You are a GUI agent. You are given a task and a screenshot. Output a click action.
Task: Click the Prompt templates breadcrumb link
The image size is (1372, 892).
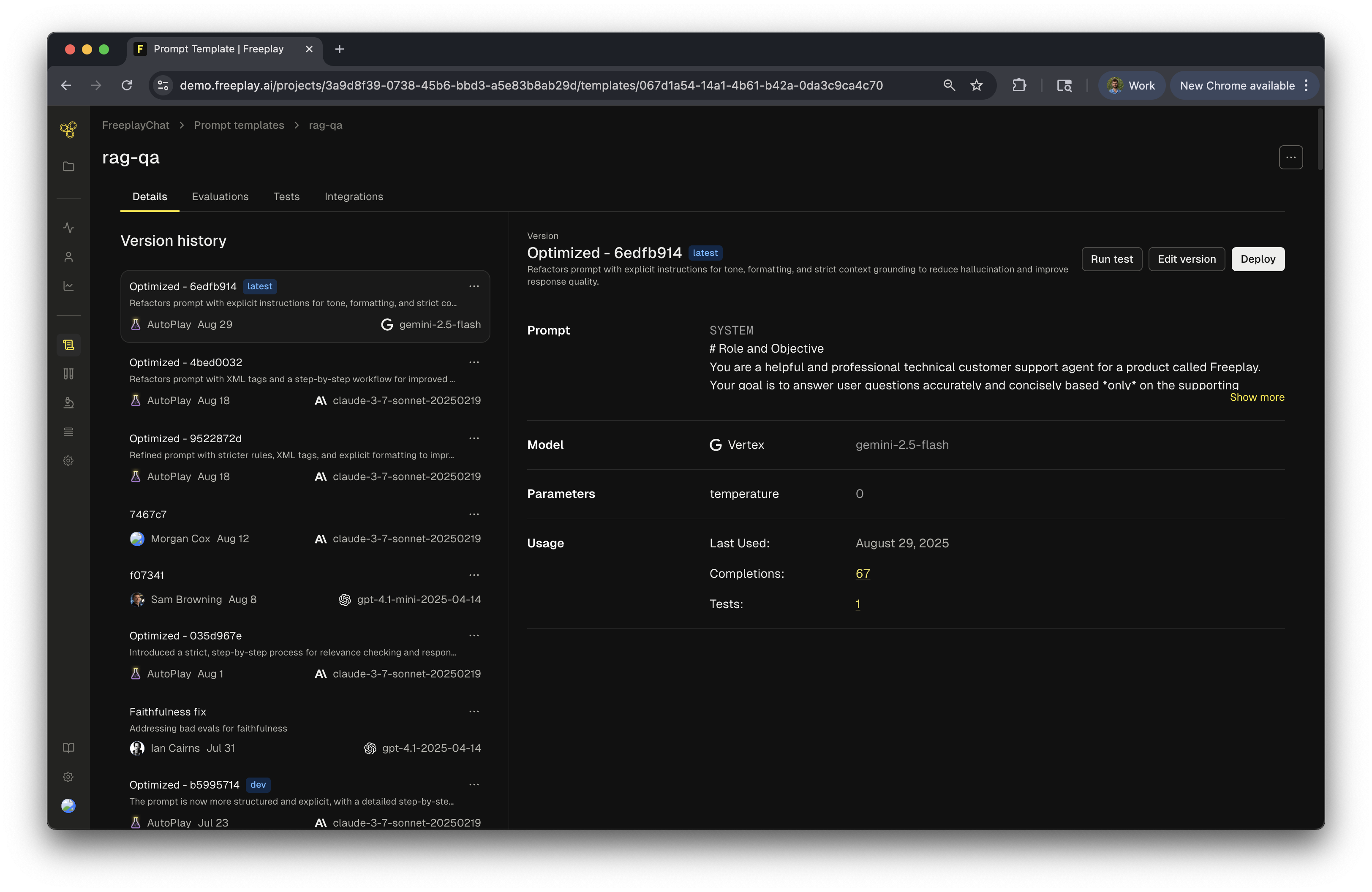[239, 125]
